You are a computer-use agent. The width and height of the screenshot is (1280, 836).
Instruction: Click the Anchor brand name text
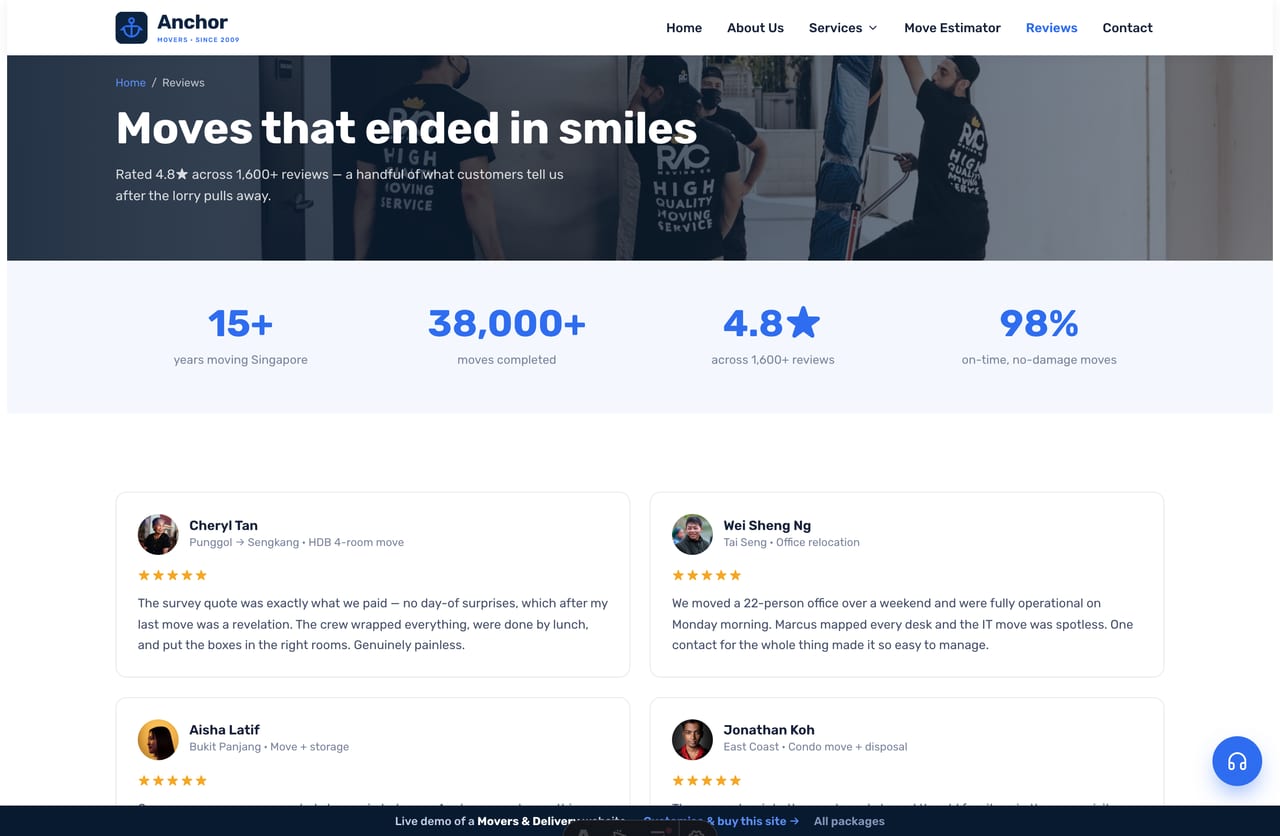pyautogui.click(x=192, y=21)
